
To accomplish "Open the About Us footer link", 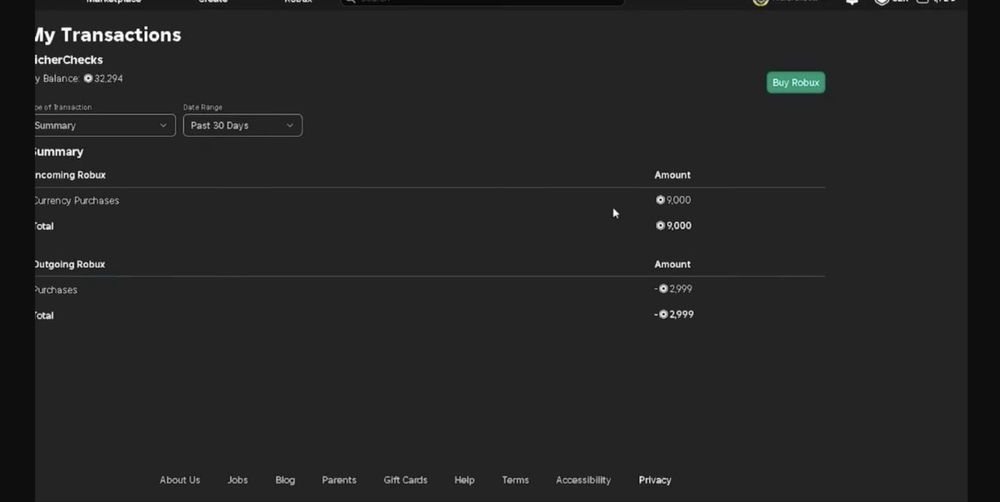I will point(180,480).
